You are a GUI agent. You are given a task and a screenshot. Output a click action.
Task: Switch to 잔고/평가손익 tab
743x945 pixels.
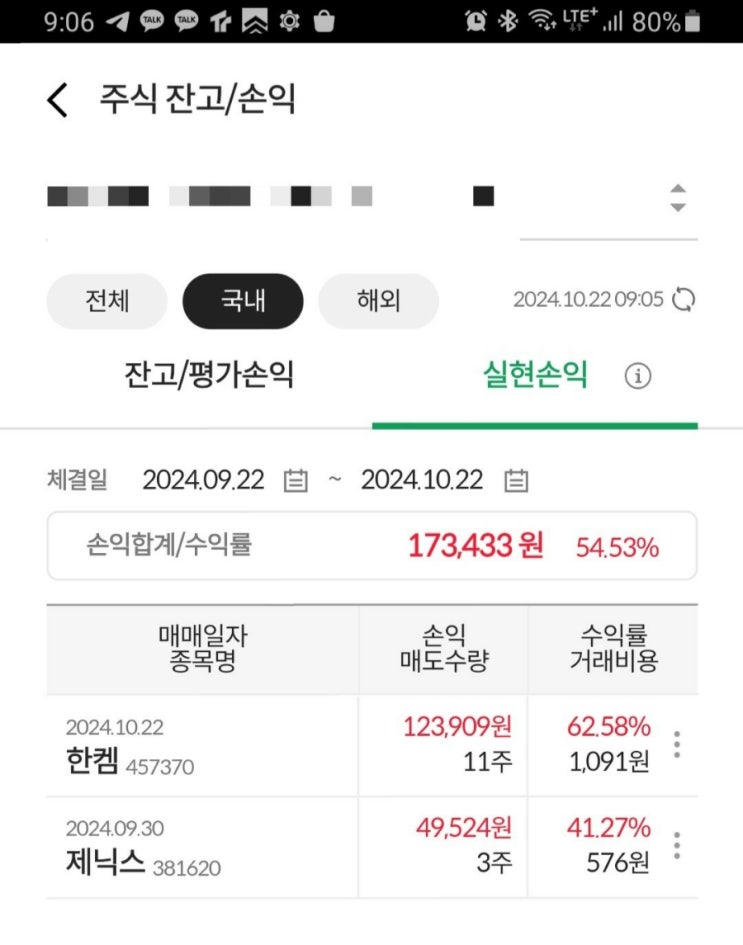(x=209, y=376)
